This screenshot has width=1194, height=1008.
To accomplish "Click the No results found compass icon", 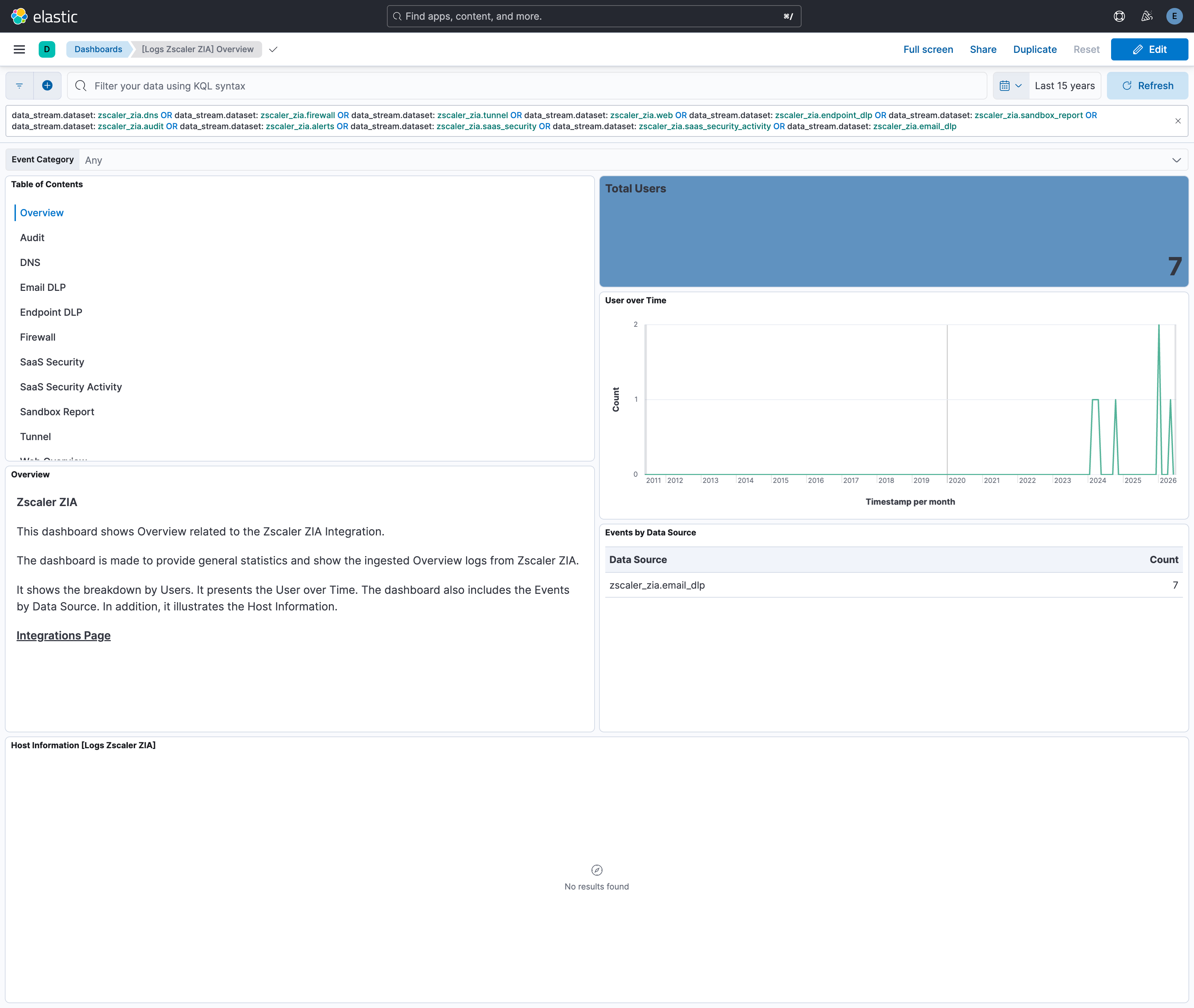I will pos(597,870).
